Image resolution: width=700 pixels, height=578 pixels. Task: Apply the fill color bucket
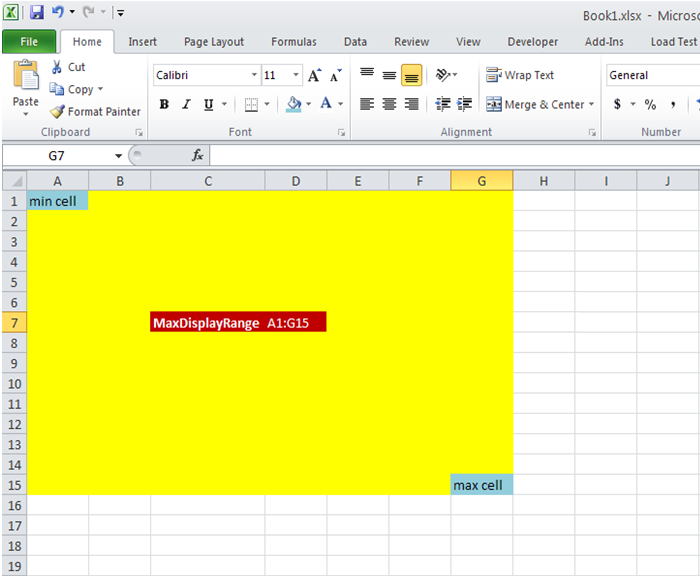click(294, 104)
